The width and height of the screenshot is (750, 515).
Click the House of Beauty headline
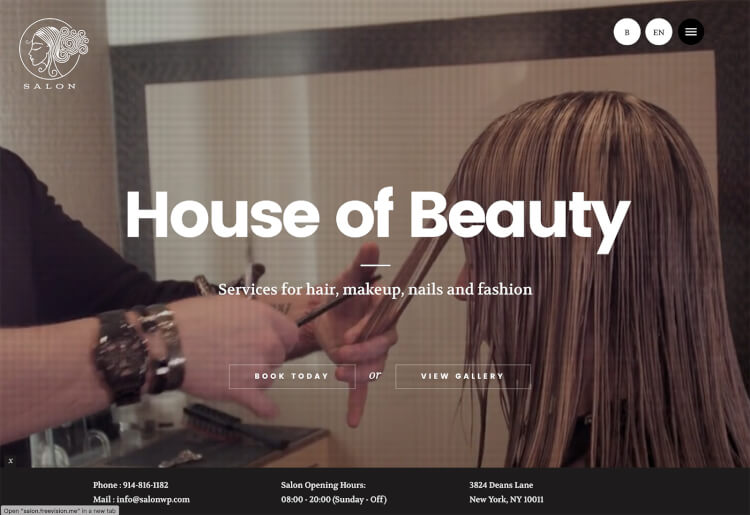pos(378,218)
